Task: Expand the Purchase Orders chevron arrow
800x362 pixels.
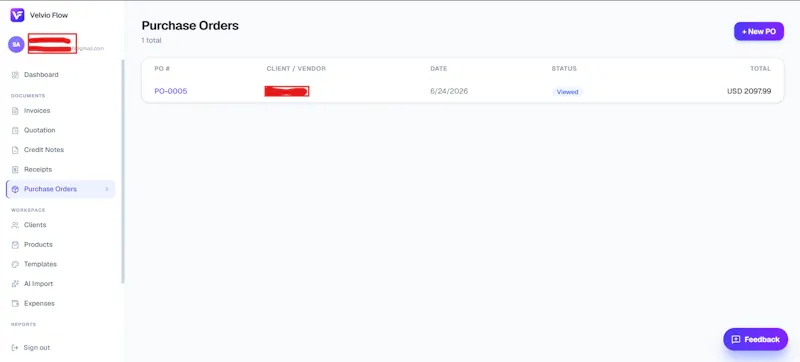Action: (107, 189)
